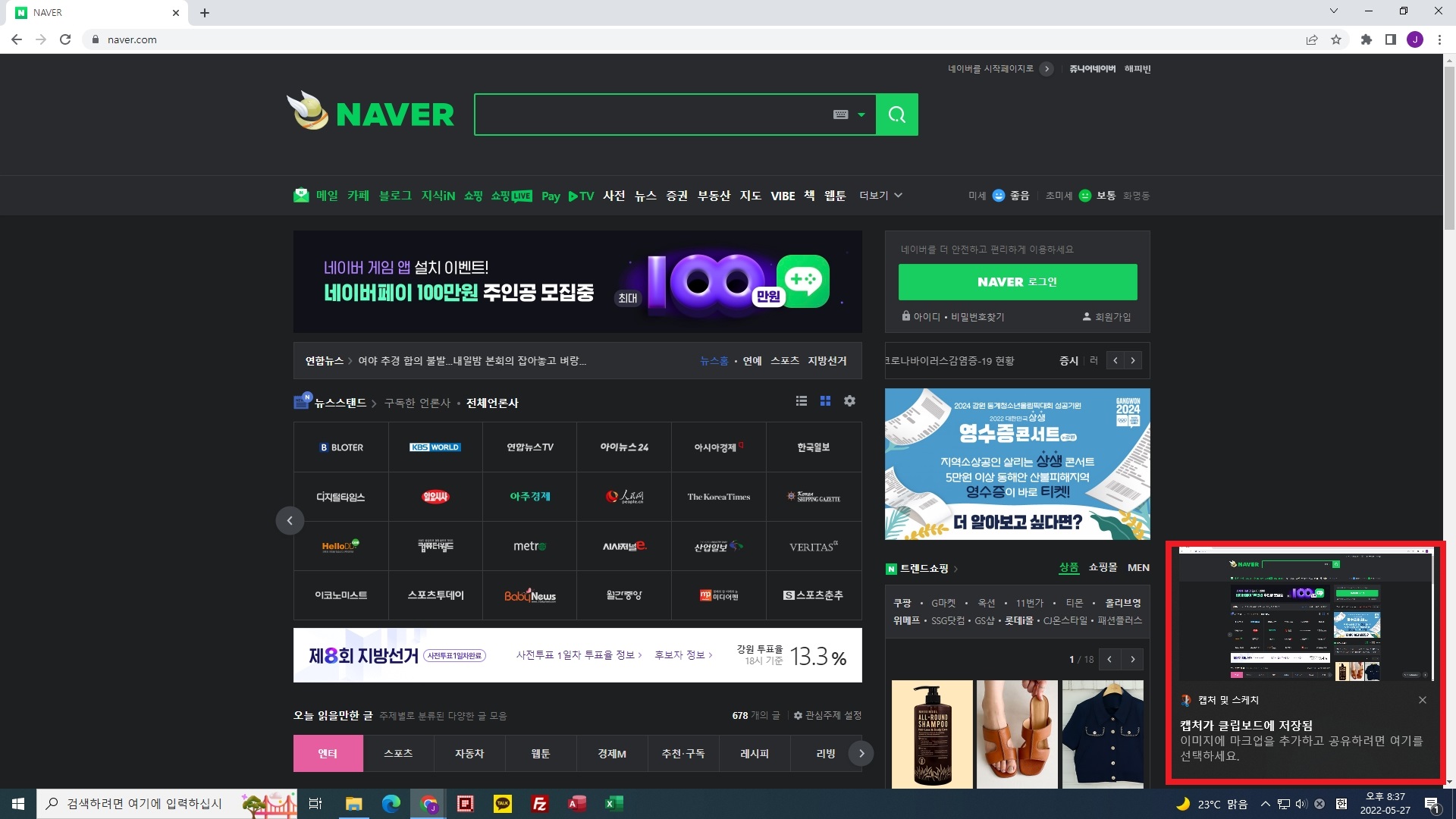Advance to next trend shopping page
This screenshot has width=1456, height=819.
click(1133, 659)
